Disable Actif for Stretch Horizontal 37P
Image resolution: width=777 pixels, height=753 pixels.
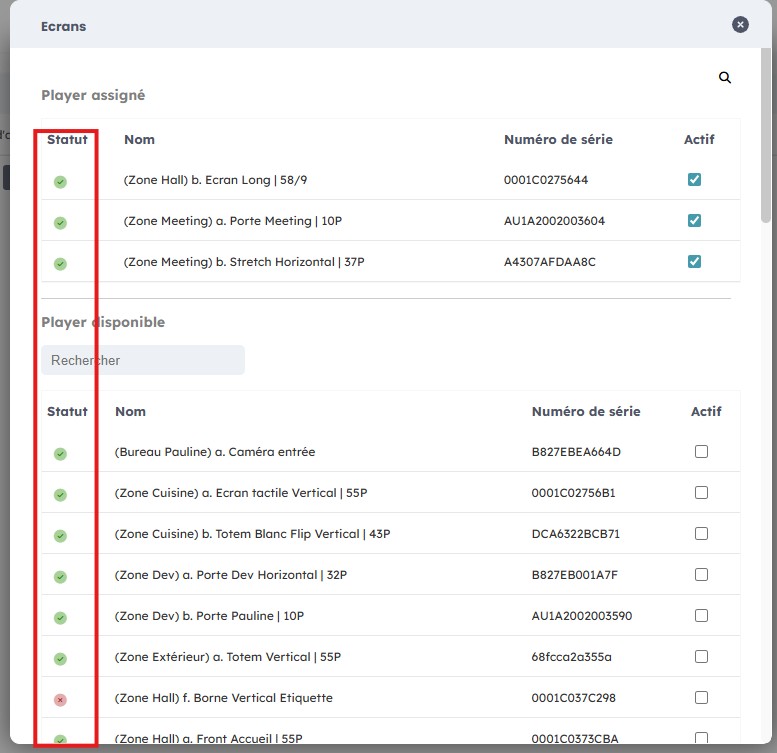pos(694,262)
